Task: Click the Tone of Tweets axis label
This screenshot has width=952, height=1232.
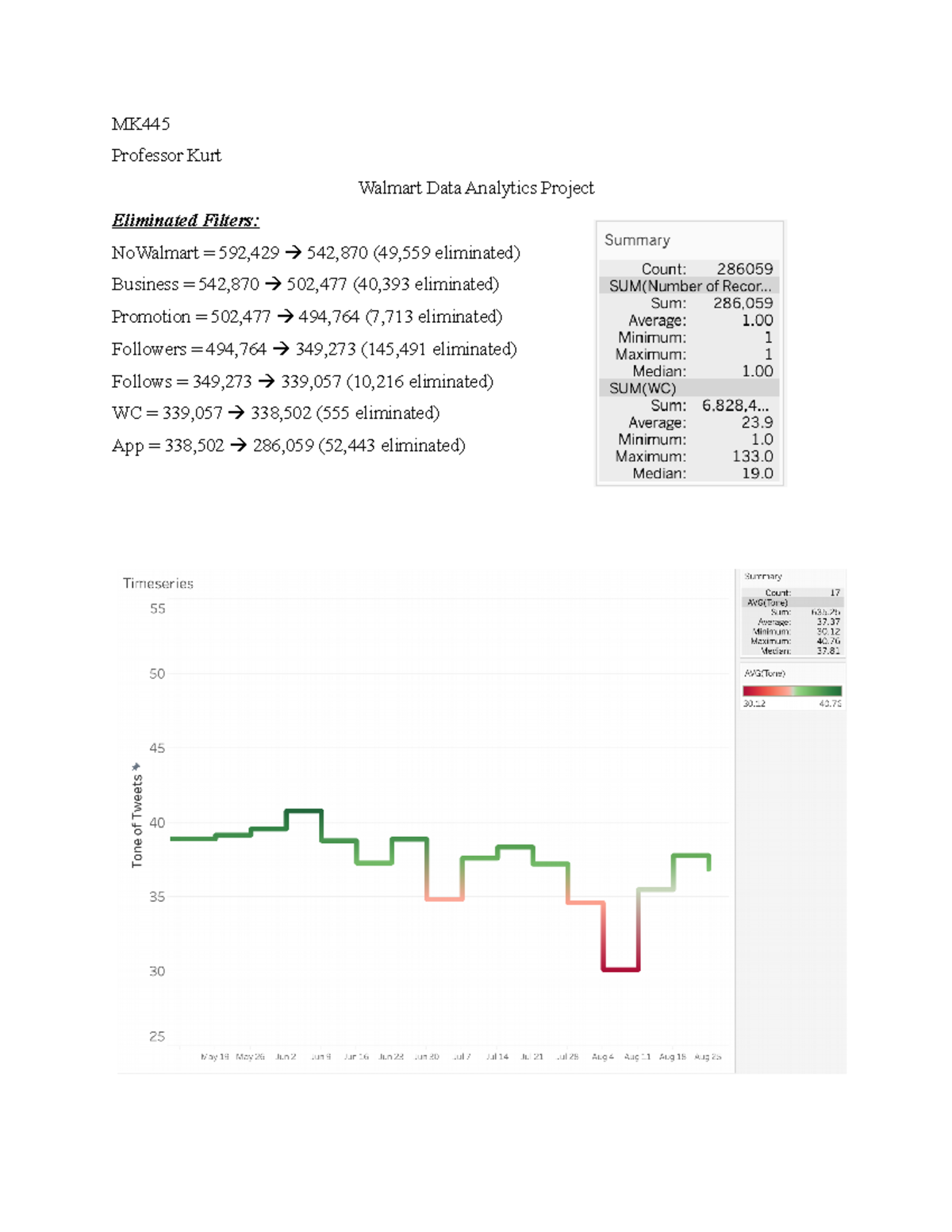Action: coord(137,821)
